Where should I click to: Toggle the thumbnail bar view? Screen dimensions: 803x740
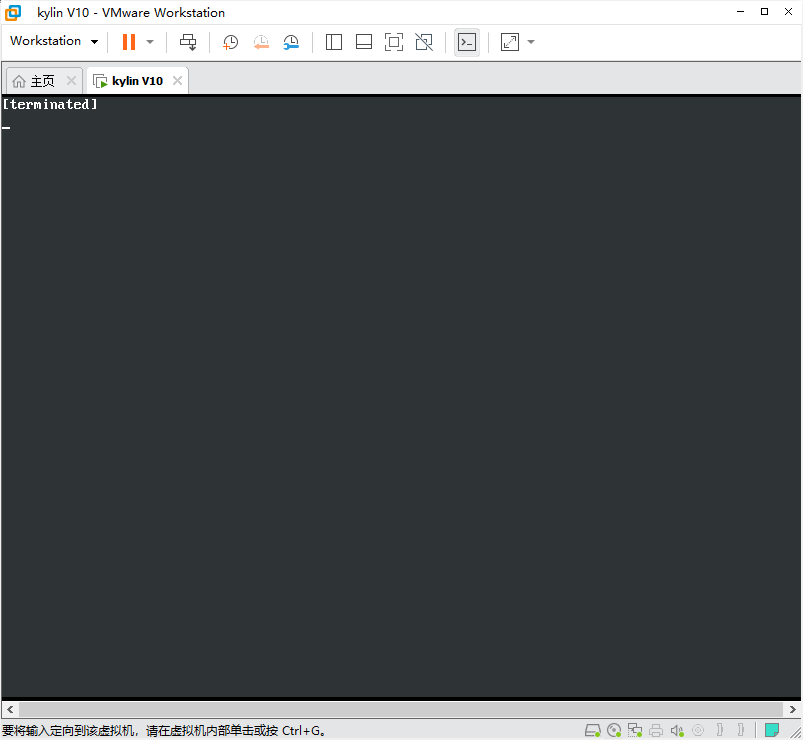coord(364,42)
